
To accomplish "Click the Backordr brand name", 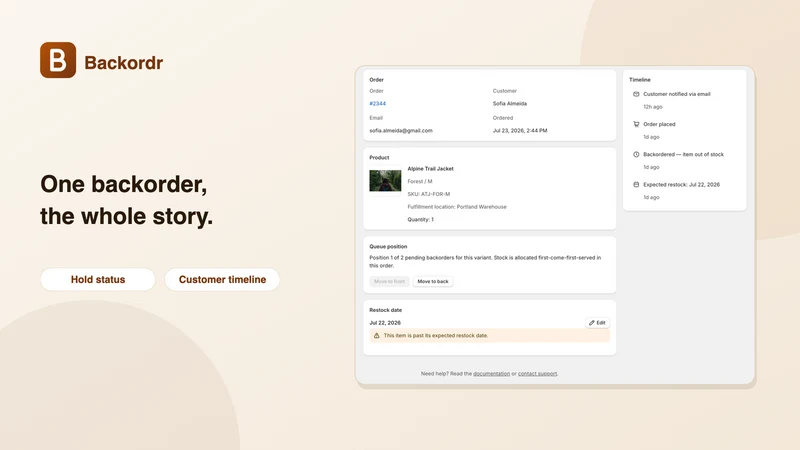I will pyautogui.click(x=123, y=63).
